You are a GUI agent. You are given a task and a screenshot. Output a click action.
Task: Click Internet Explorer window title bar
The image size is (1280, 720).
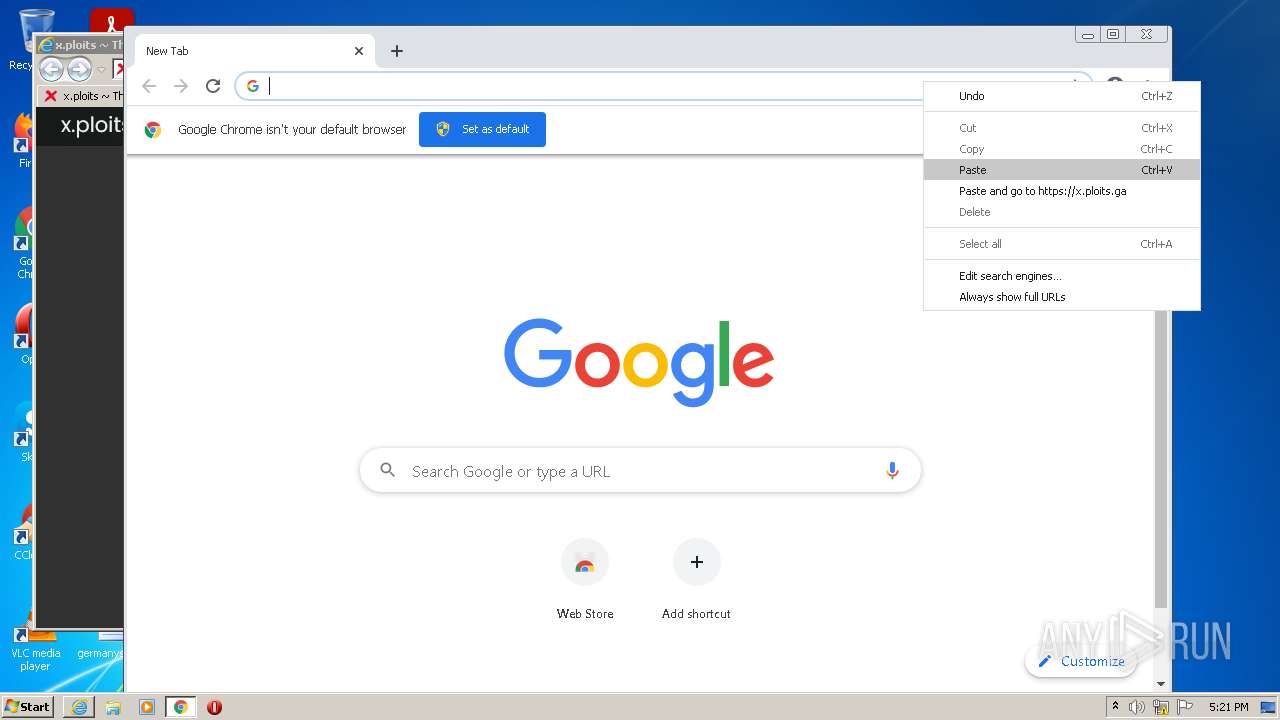pyautogui.click(x=80, y=45)
